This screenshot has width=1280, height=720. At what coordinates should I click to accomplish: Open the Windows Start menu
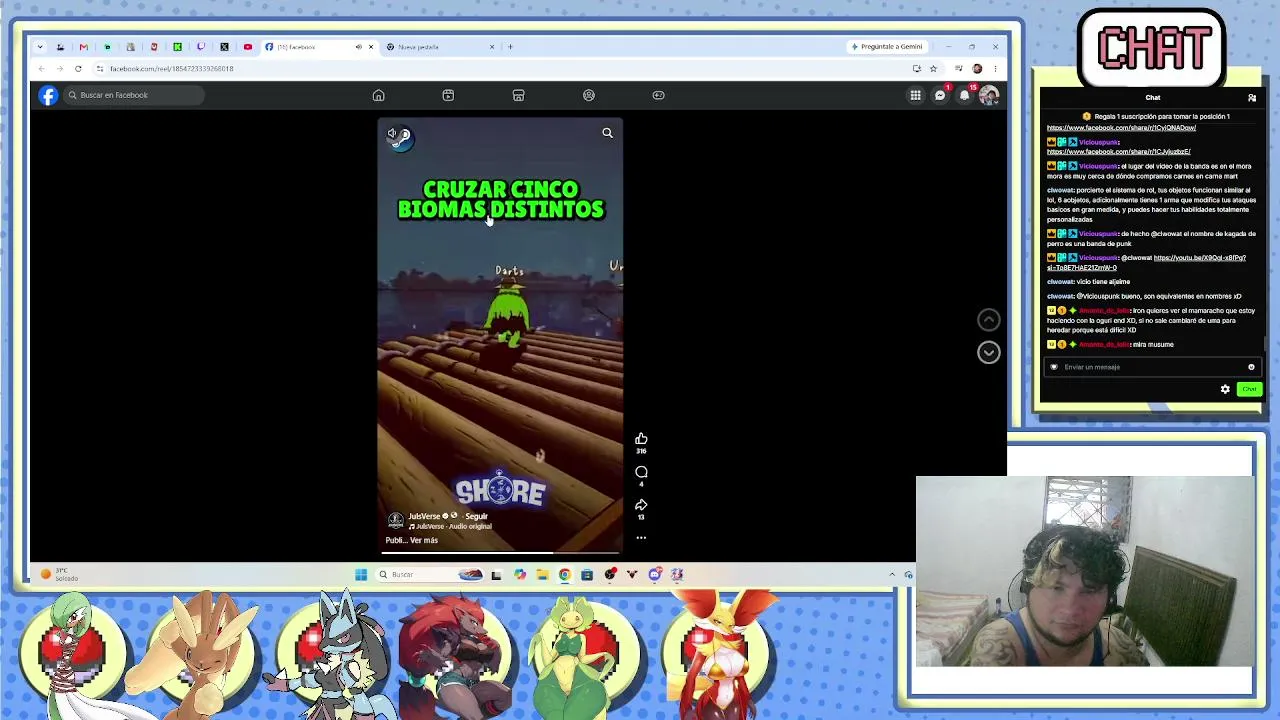point(361,574)
